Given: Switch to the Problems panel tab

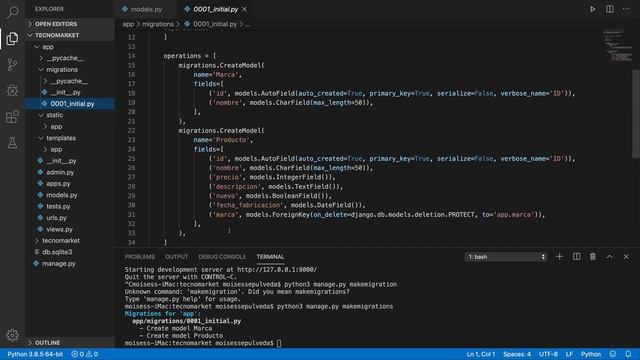Looking at the screenshot, I should (140, 257).
